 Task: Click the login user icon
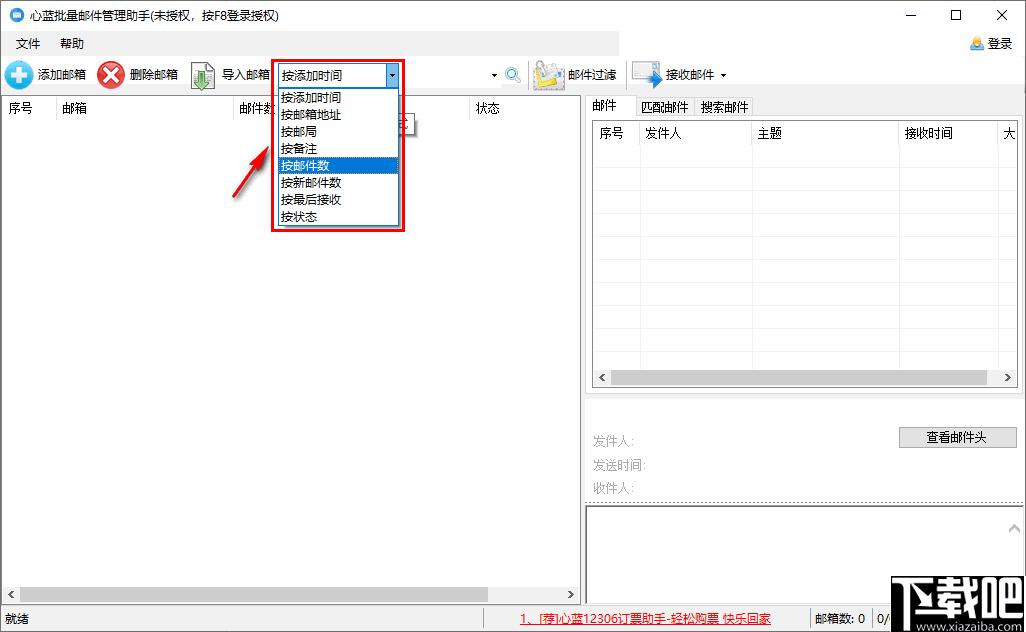pyautogui.click(x=977, y=44)
